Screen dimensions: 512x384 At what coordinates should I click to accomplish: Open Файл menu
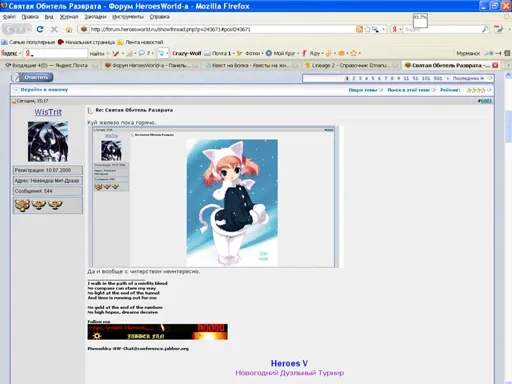pos(9,17)
